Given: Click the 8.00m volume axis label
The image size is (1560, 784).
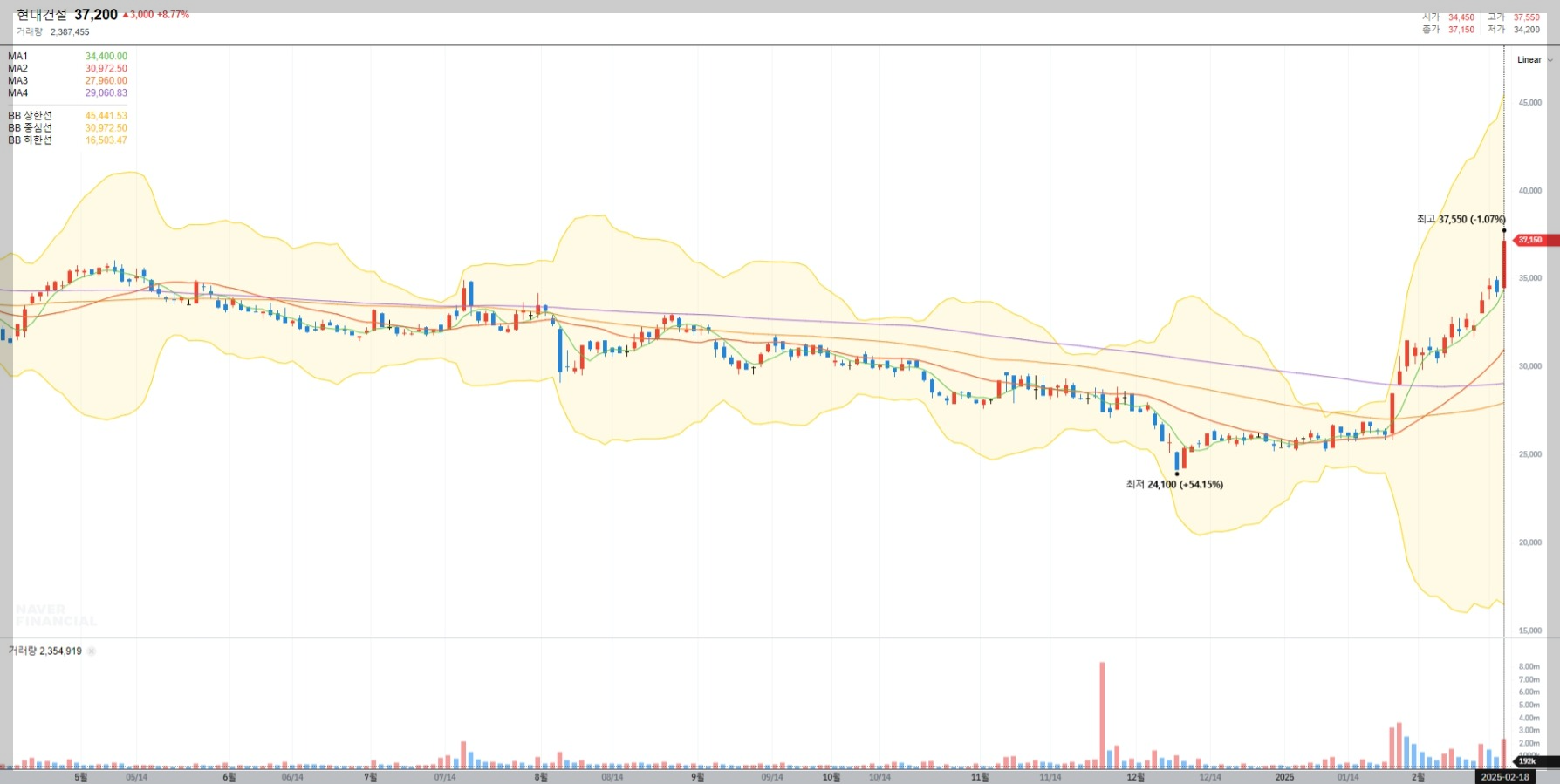Looking at the screenshot, I should 1529,667.
